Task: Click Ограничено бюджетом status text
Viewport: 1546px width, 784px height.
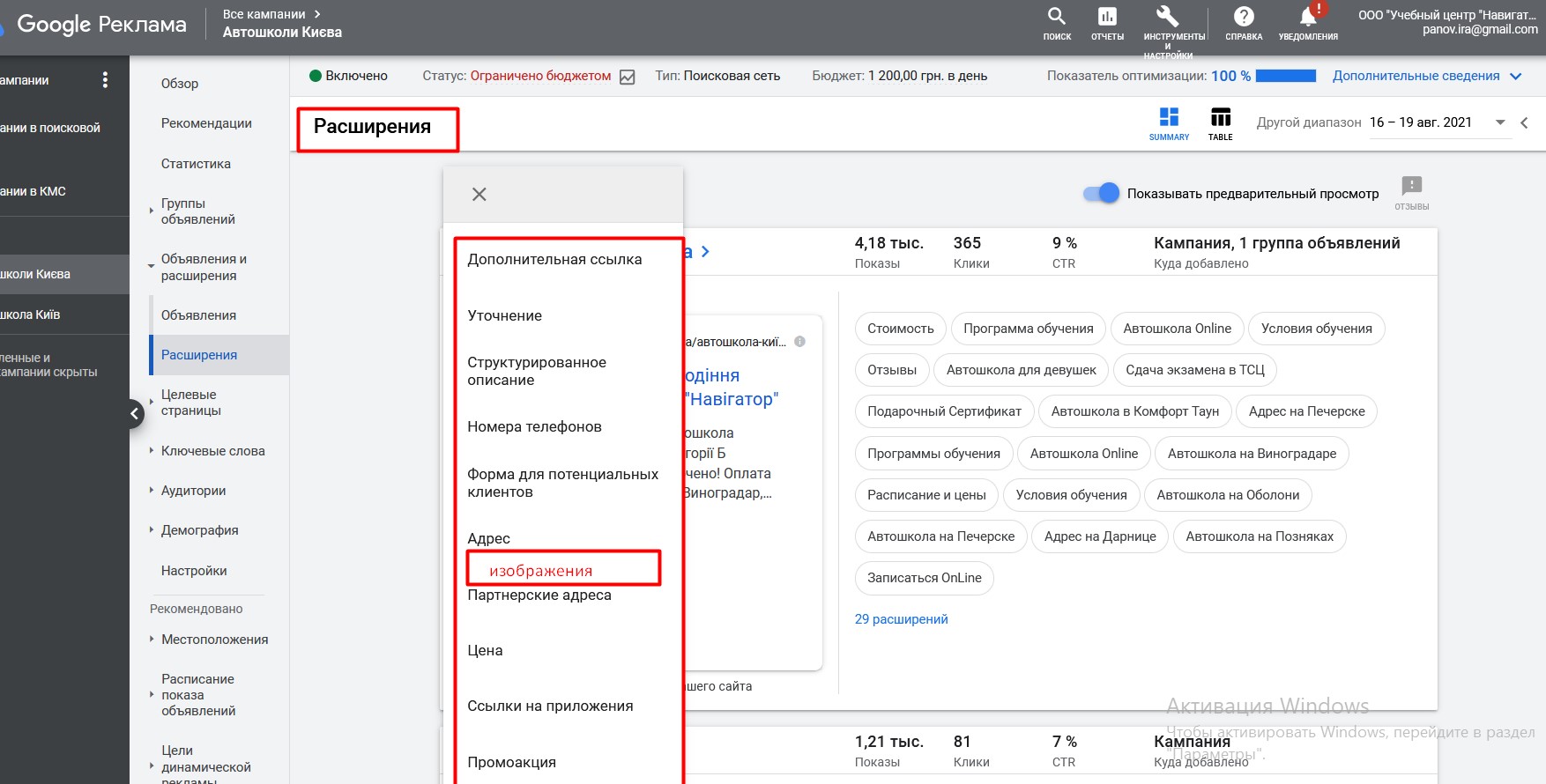Action: pos(540,76)
